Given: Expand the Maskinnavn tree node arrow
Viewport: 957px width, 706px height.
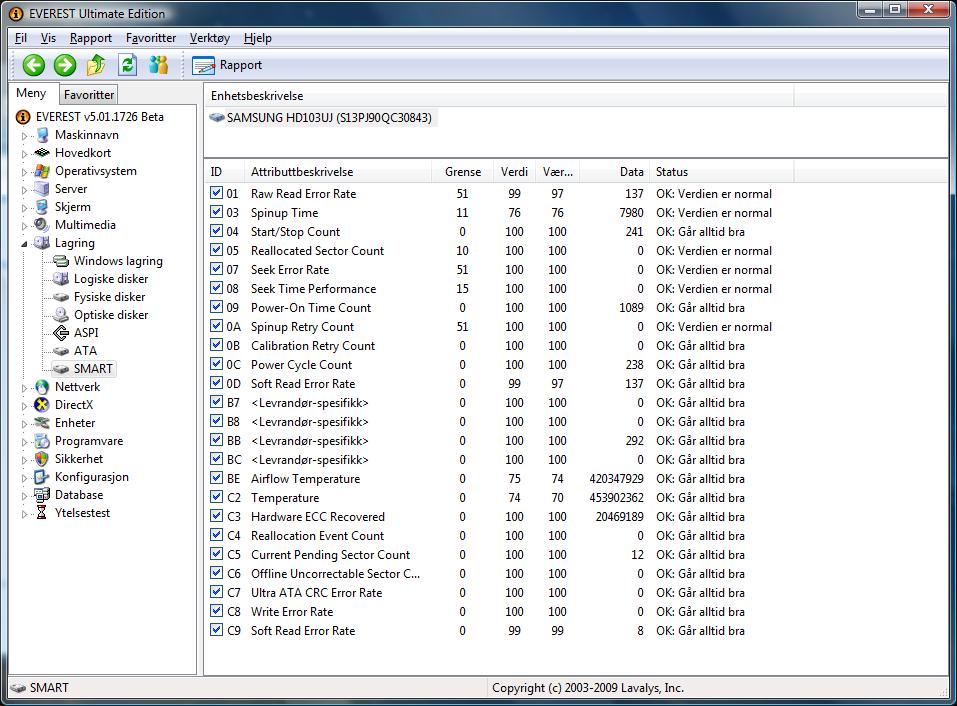Looking at the screenshot, I should 24,136.
